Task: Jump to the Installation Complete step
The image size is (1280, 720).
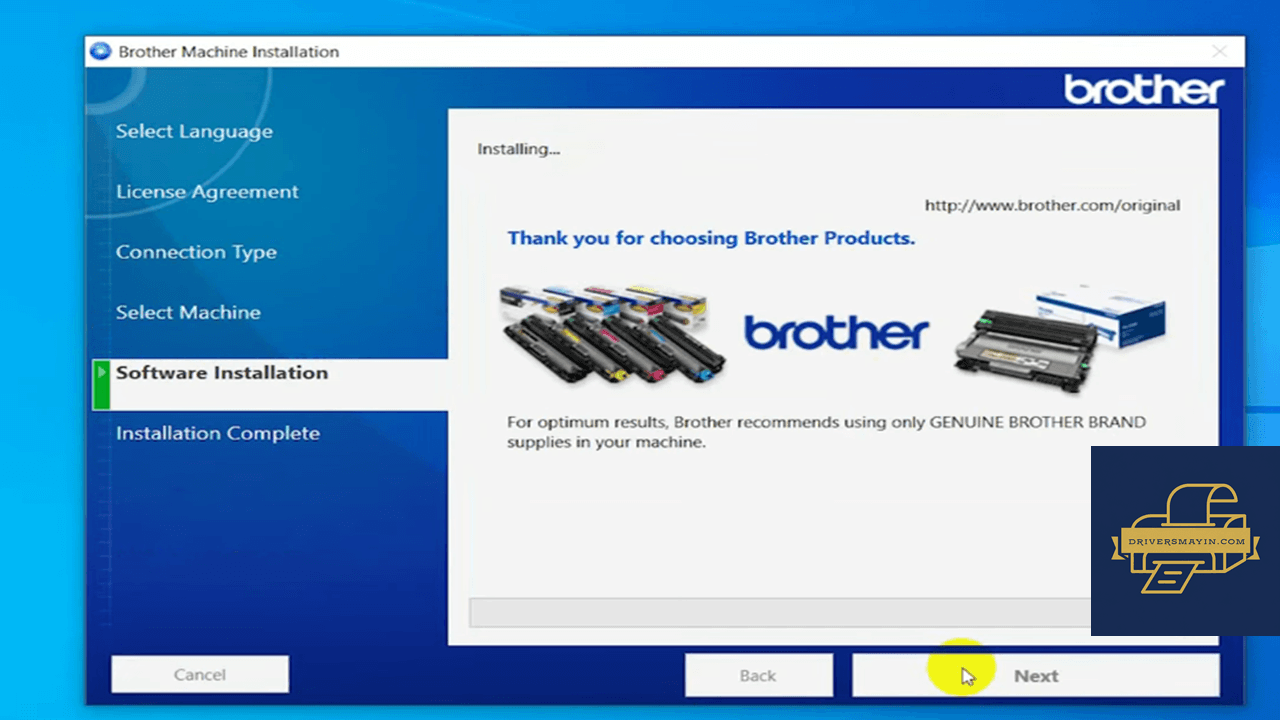Action: 218,433
